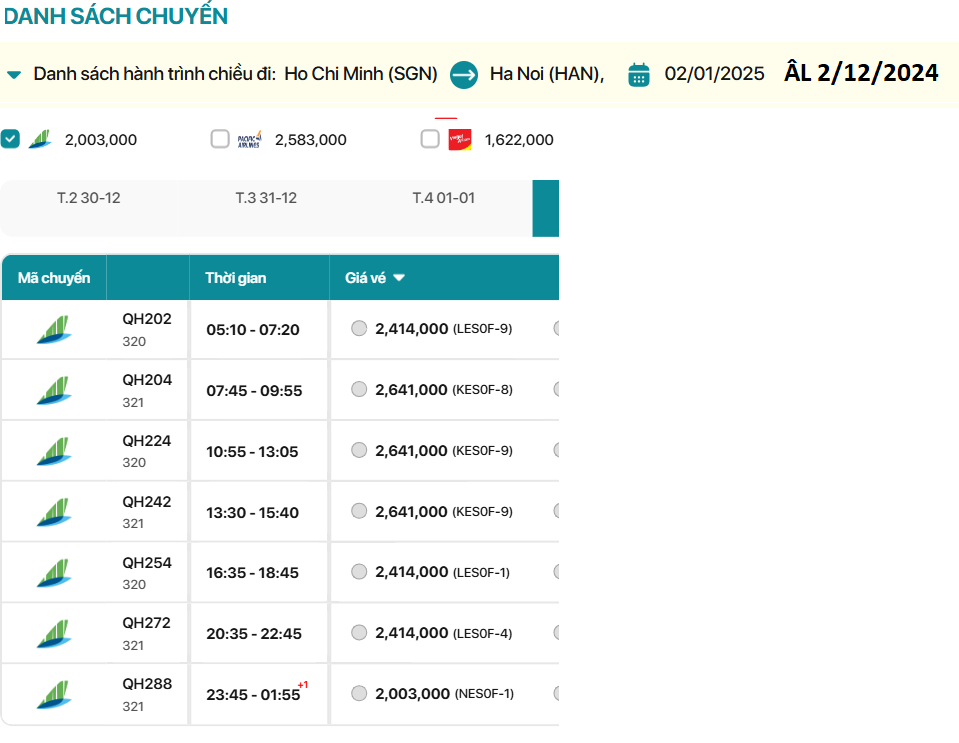
Task: Click the Bamboo Airways logo in the airline filter
Action: point(40,139)
